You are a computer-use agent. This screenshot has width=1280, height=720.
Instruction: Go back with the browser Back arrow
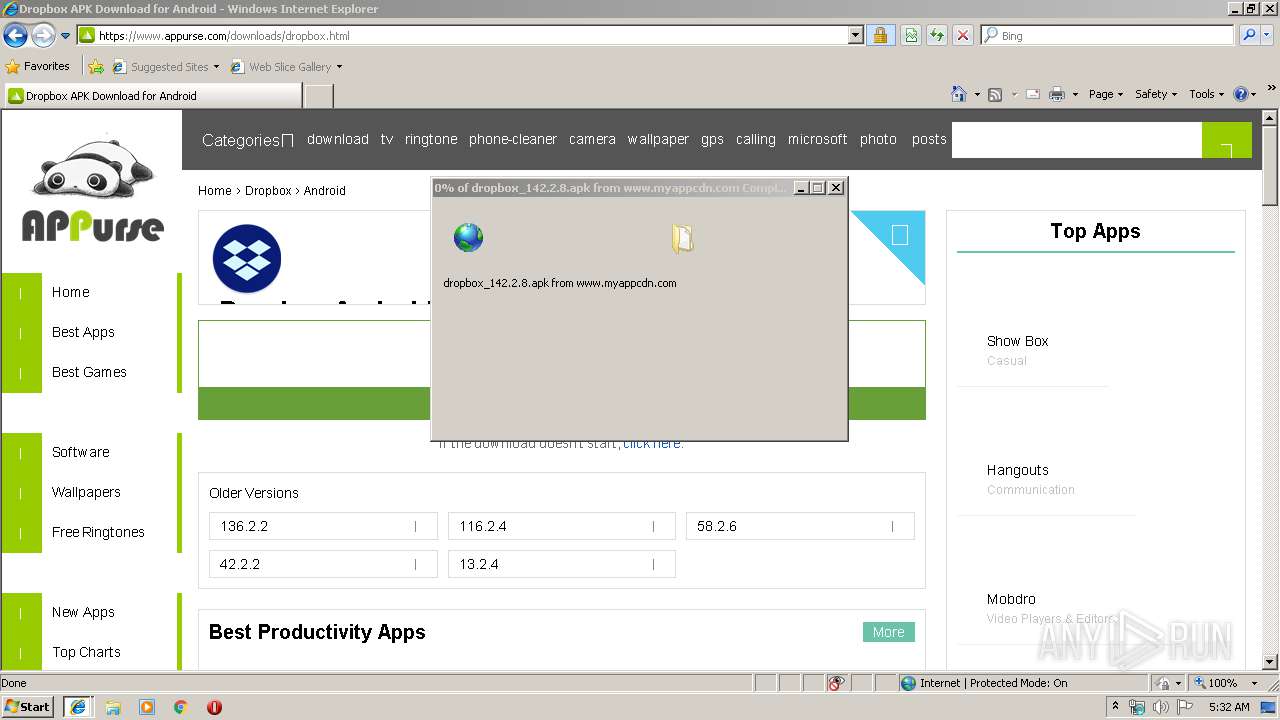pos(15,36)
